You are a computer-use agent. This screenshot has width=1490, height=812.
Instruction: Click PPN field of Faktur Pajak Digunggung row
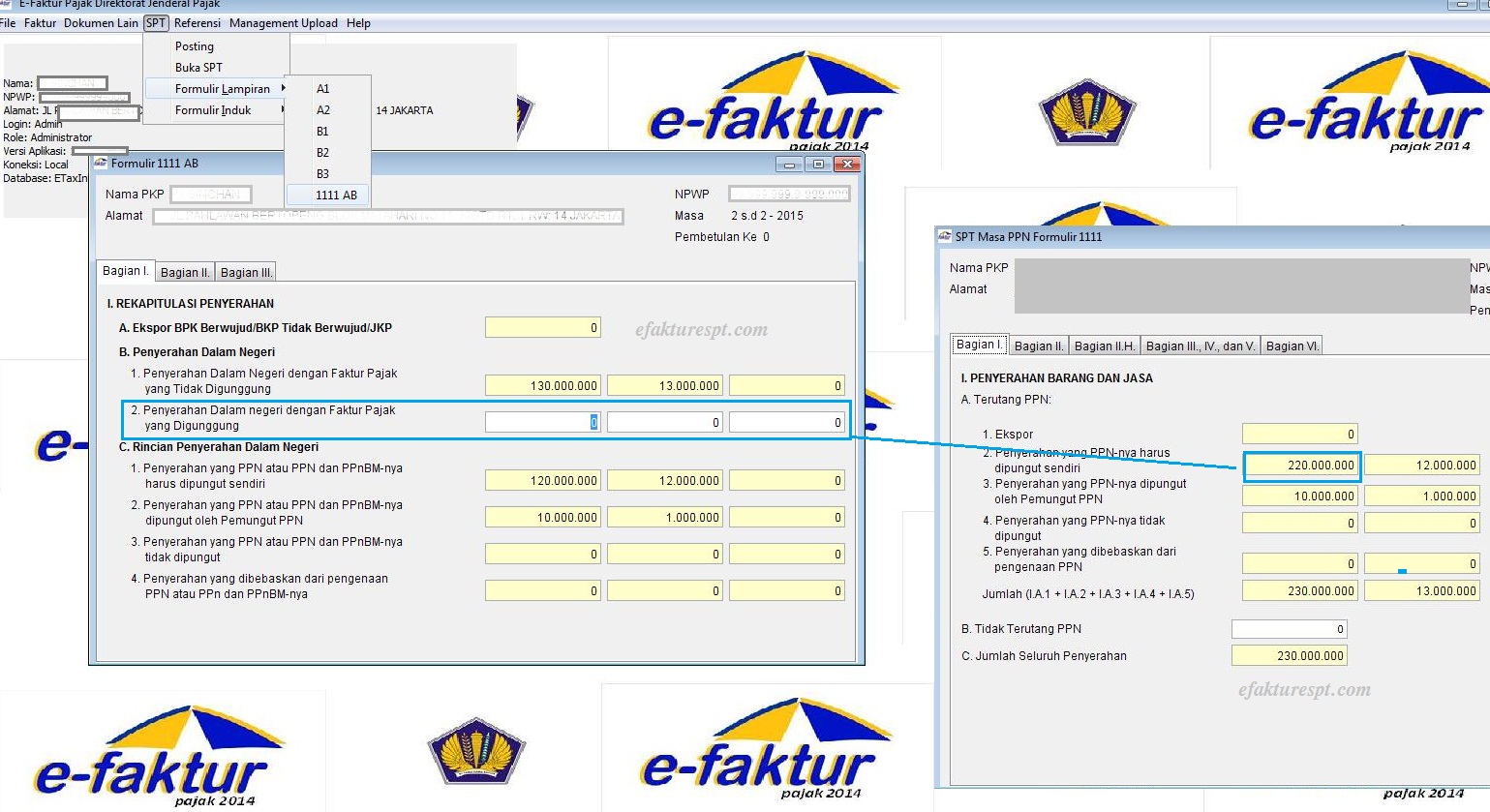pyautogui.click(x=665, y=423)
